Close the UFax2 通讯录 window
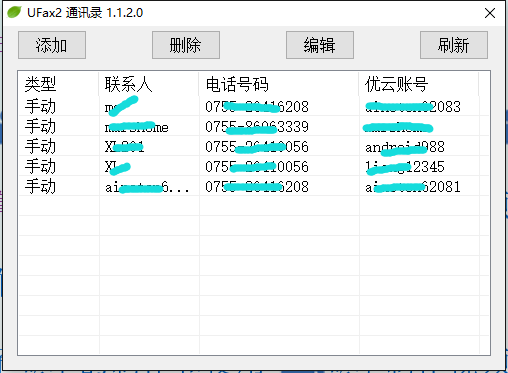 [490, 13]
